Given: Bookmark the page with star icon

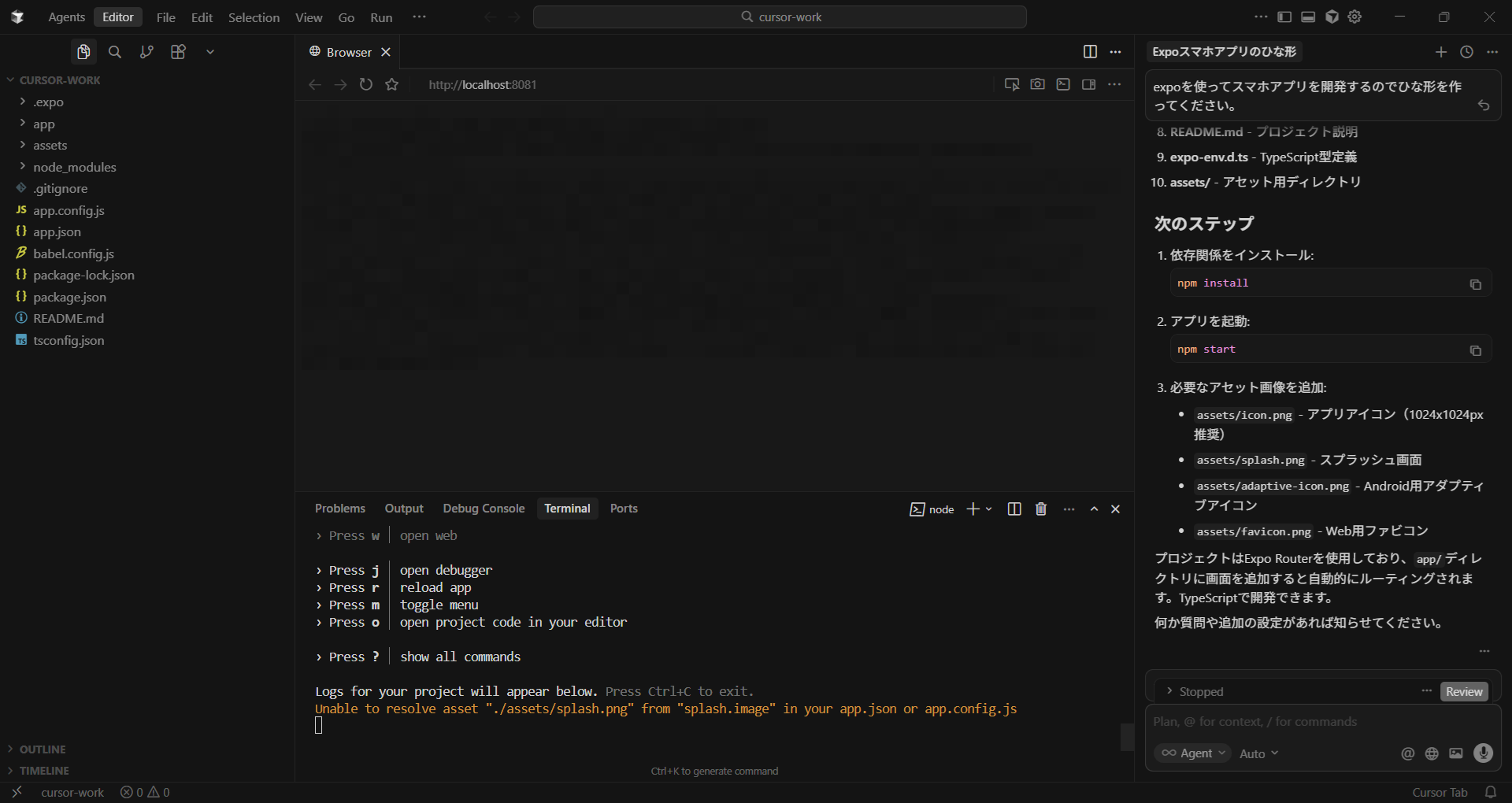Looking at the screenshot, I should click(392, 84).
